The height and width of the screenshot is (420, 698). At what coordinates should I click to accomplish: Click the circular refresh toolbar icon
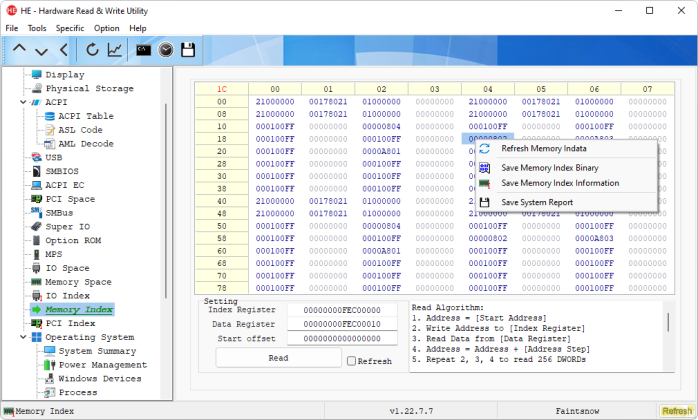[x=92, y=49]
